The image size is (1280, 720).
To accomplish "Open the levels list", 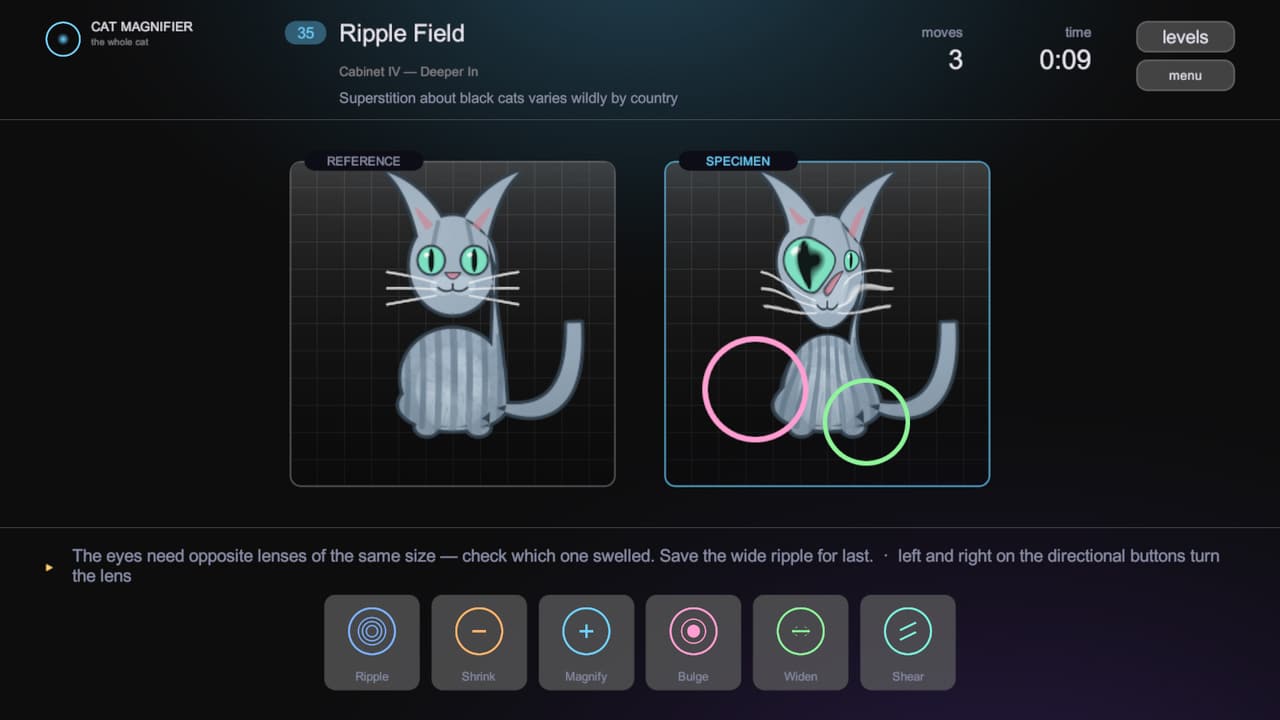I will click(1185, 37).
